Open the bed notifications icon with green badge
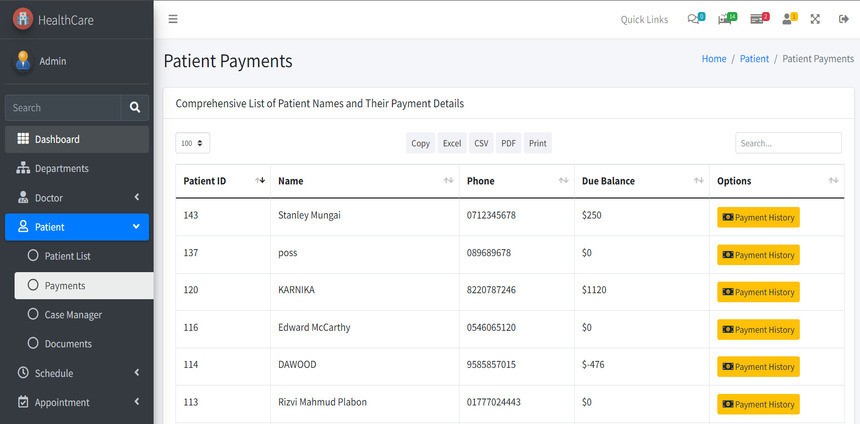Image resolution: width=860 pixels, height=424 pixels. click(729, 19)
